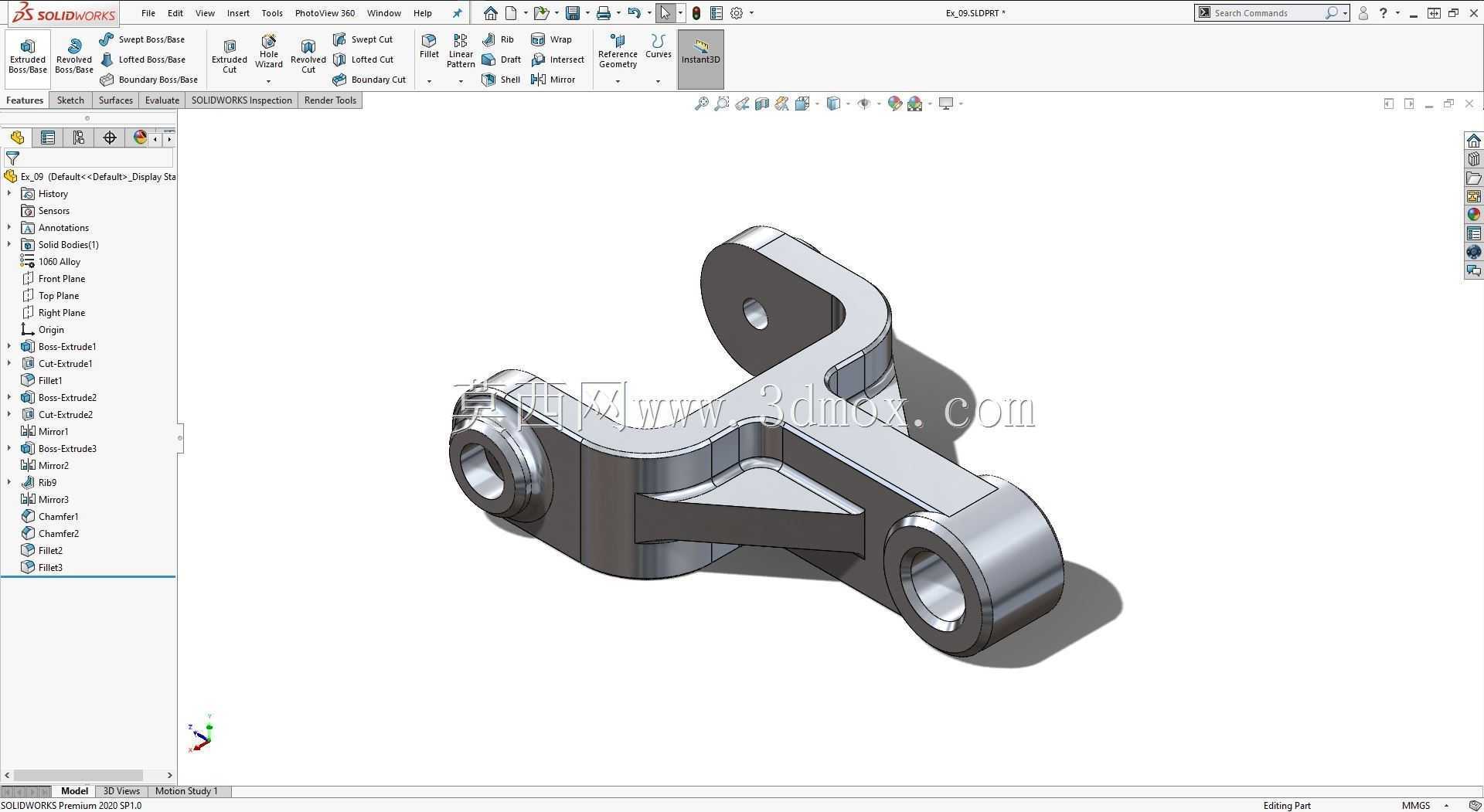
Task: Select the Fillet tool
Action: tap(429, 46)
